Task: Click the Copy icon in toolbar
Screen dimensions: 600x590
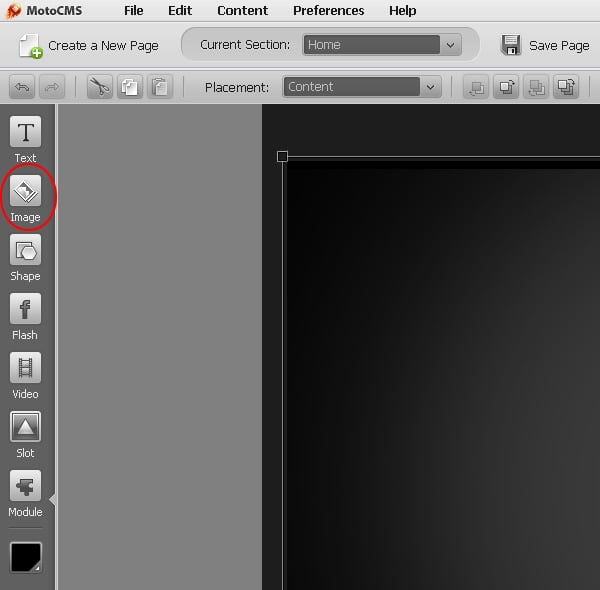Action: [x=130, y=87]
